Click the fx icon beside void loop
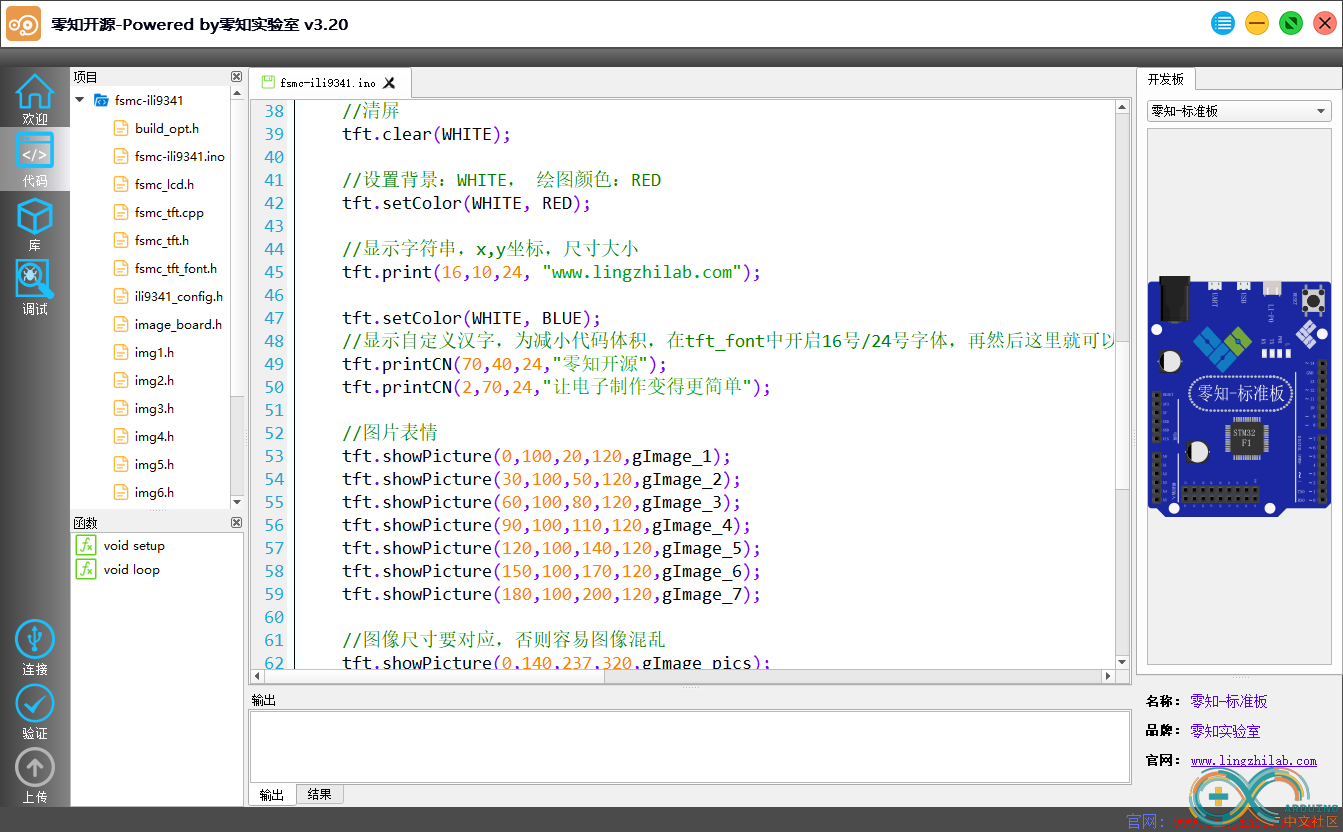This screenshot has width=1343, height=832. tap(86, 569)
